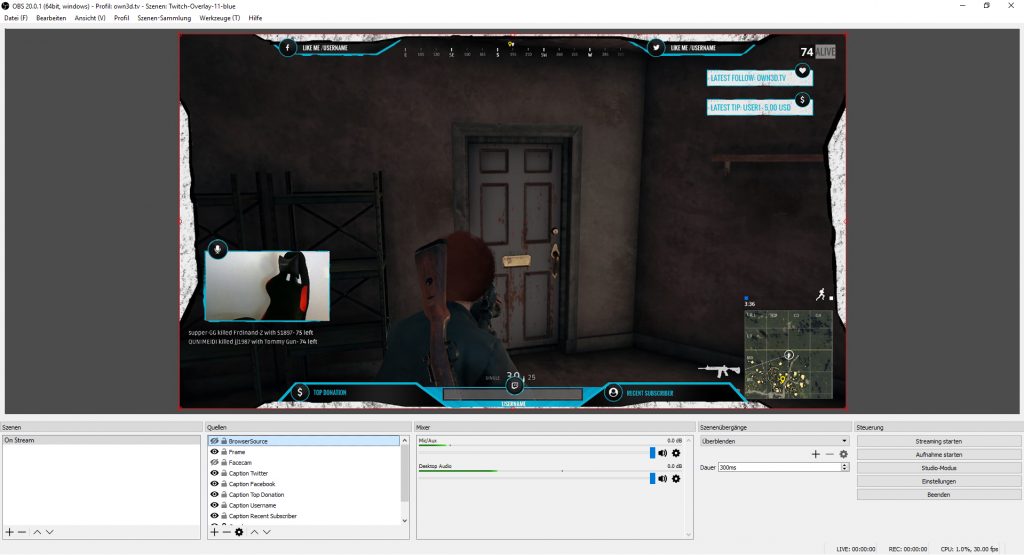Adjust the Mic/Aux volume slider handle

pos(652,453)
